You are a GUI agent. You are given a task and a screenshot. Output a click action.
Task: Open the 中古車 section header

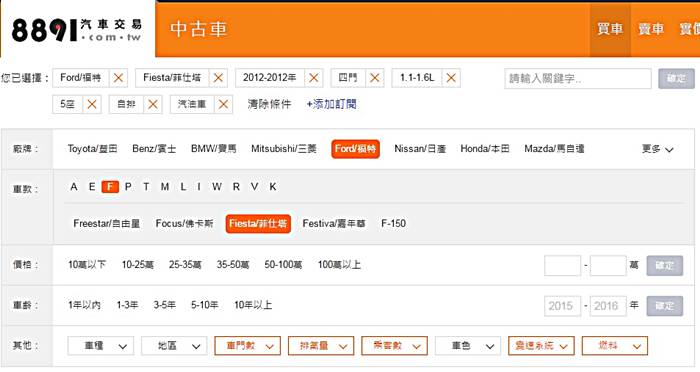coord(199,29)
